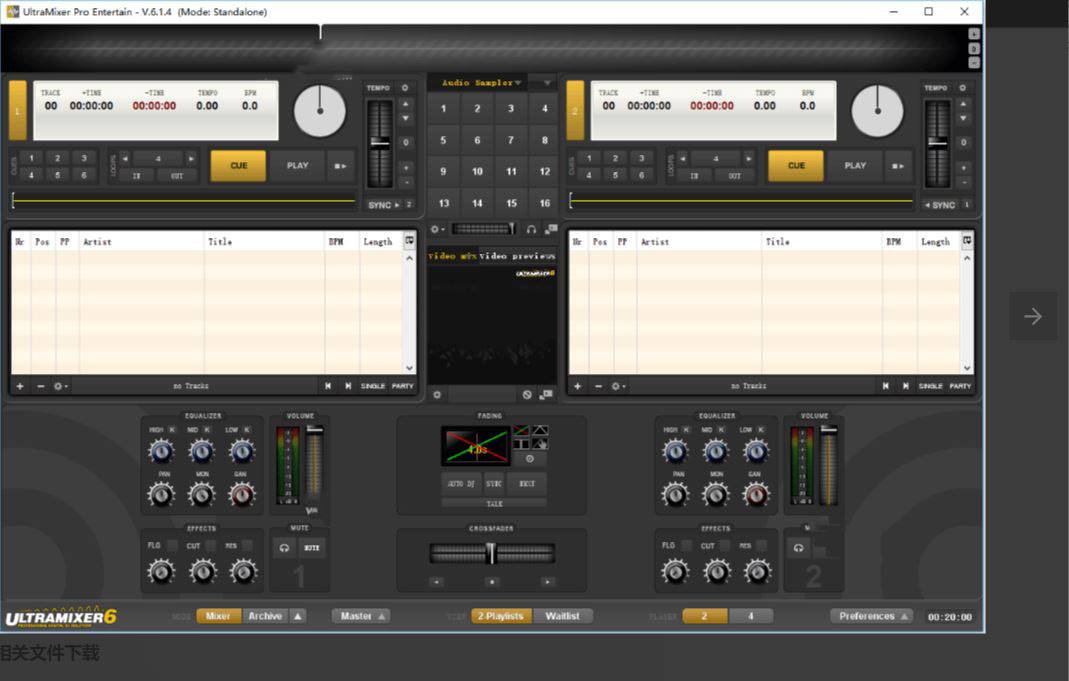Add a track to the left playlist
The image size is (1069, 681).
pyautogui.click(x=20, y=387)
